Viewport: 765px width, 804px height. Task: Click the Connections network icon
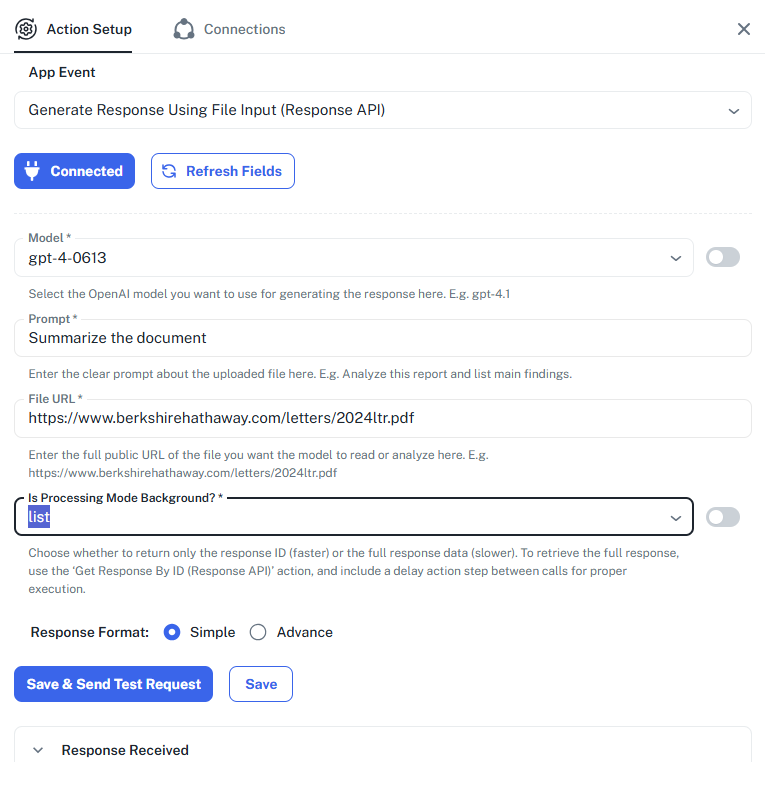pos(184,29)
